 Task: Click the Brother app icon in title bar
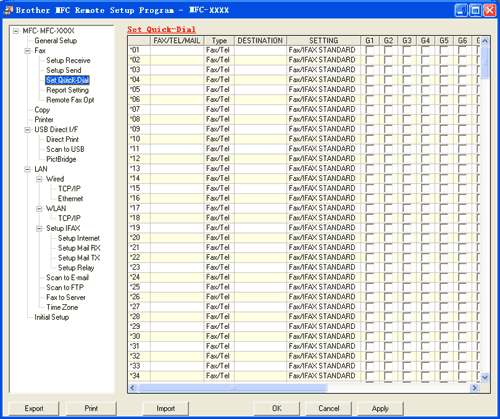click(8, 10)
